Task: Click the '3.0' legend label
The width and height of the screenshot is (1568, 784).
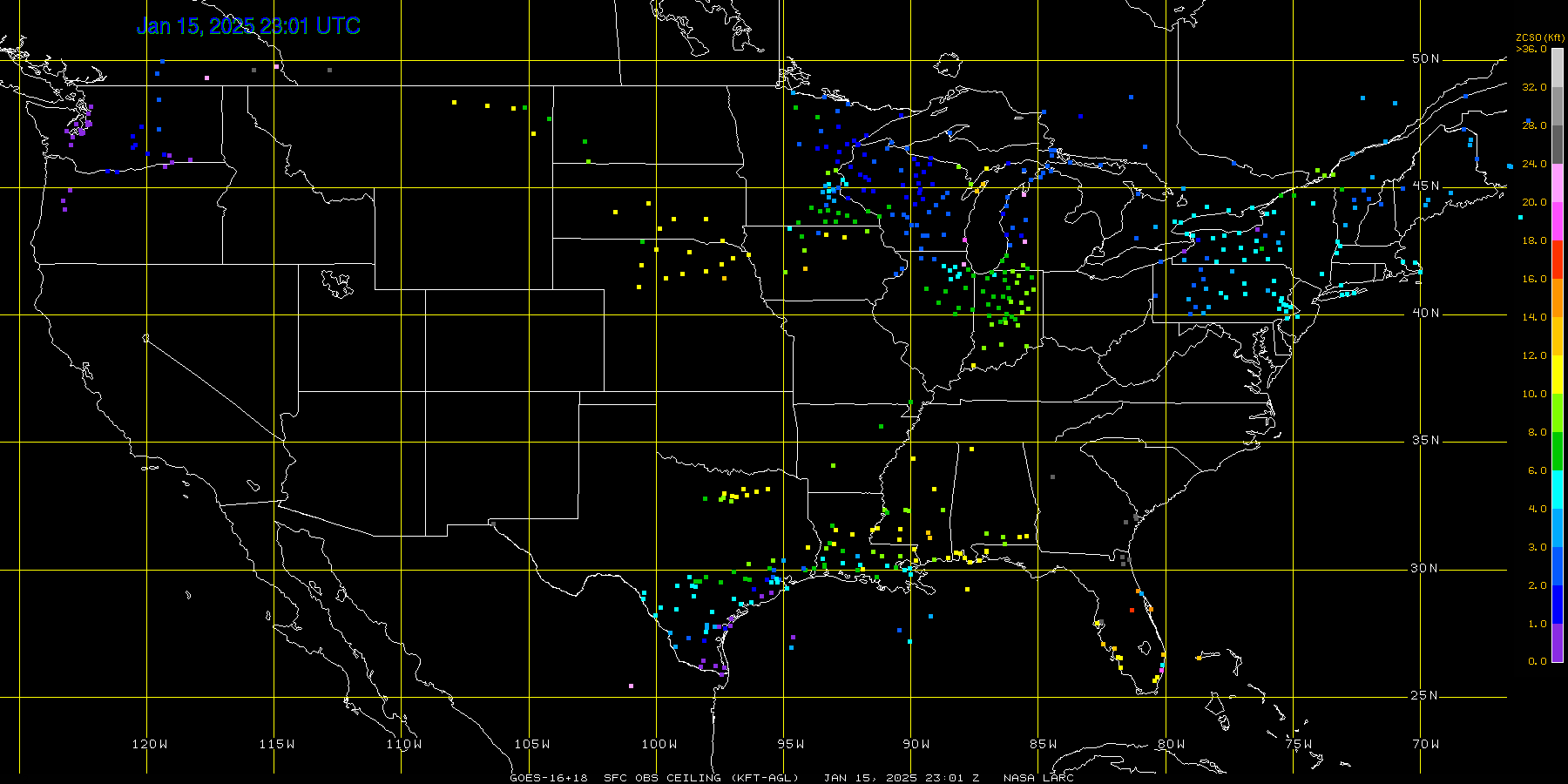Action: click(x=1538, y=547)
